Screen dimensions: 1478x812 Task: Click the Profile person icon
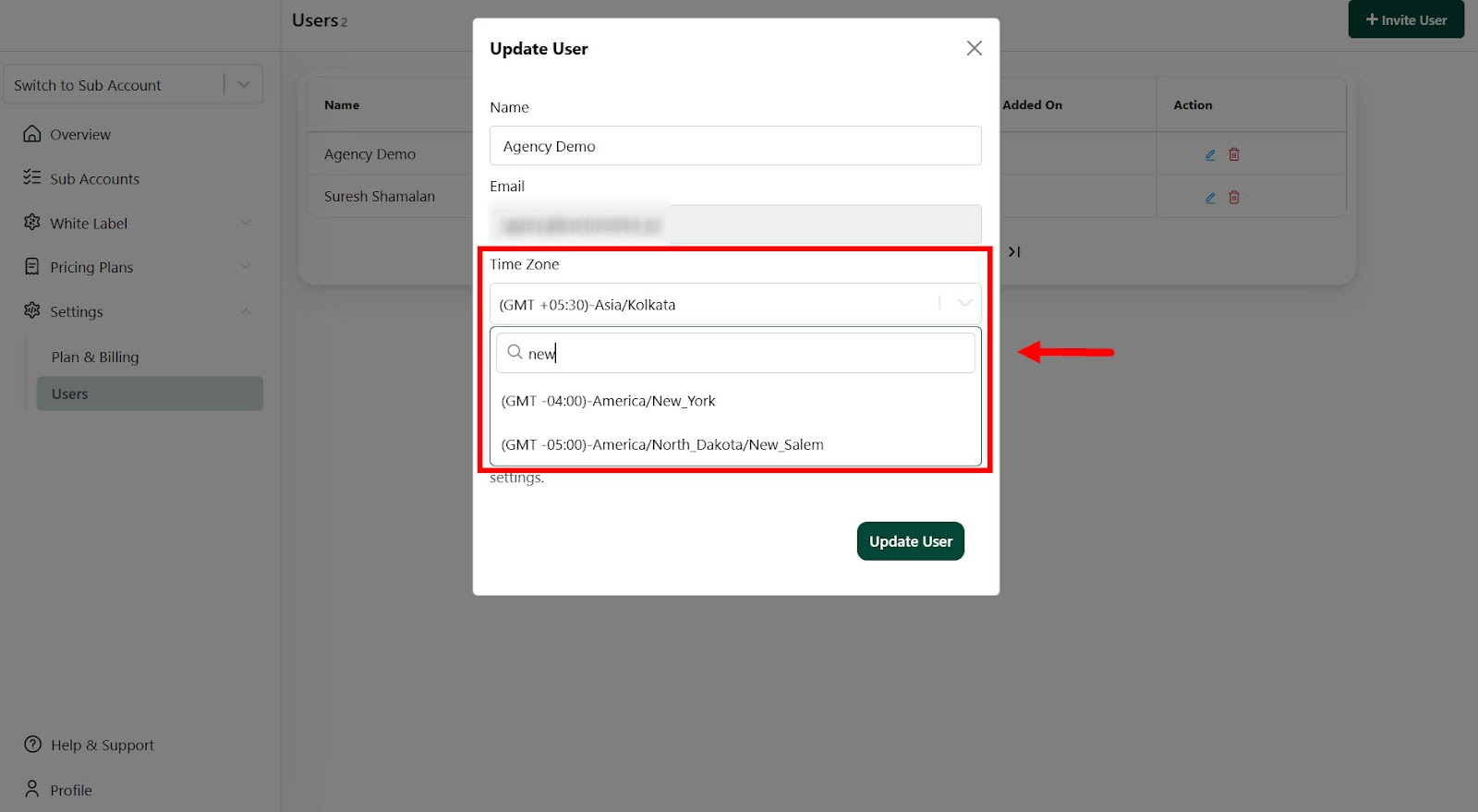coord(32,789)
